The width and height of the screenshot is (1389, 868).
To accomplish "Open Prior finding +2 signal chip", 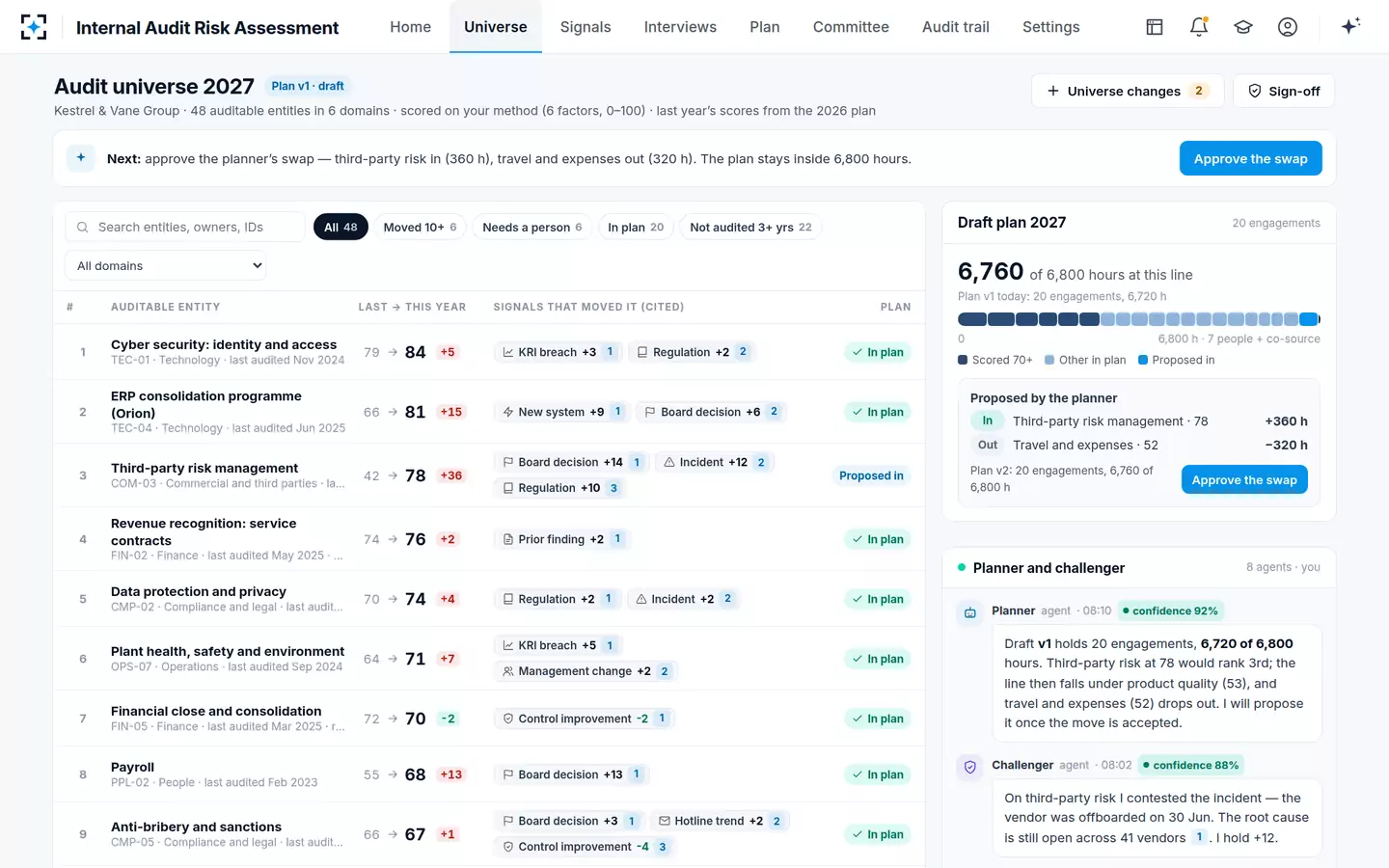I will pos(562,539).
